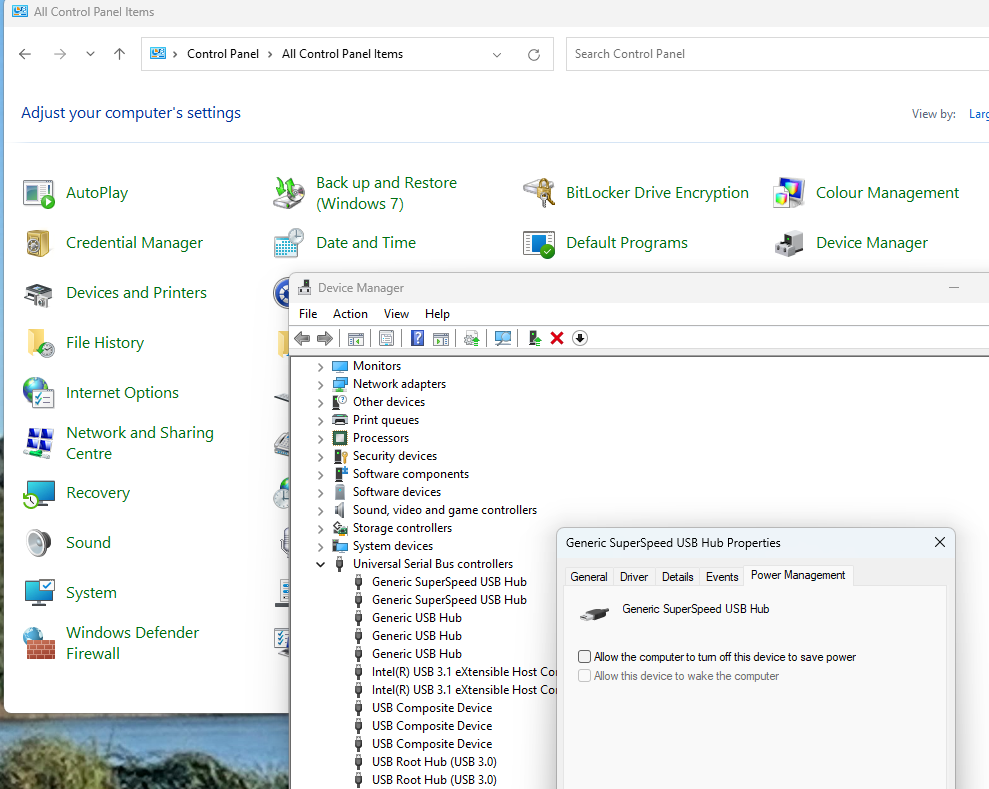Select USB Root Hub (USB 3.0) bottom entry
Viewport: 989px width, 789px height.
(x=434, y=780)
